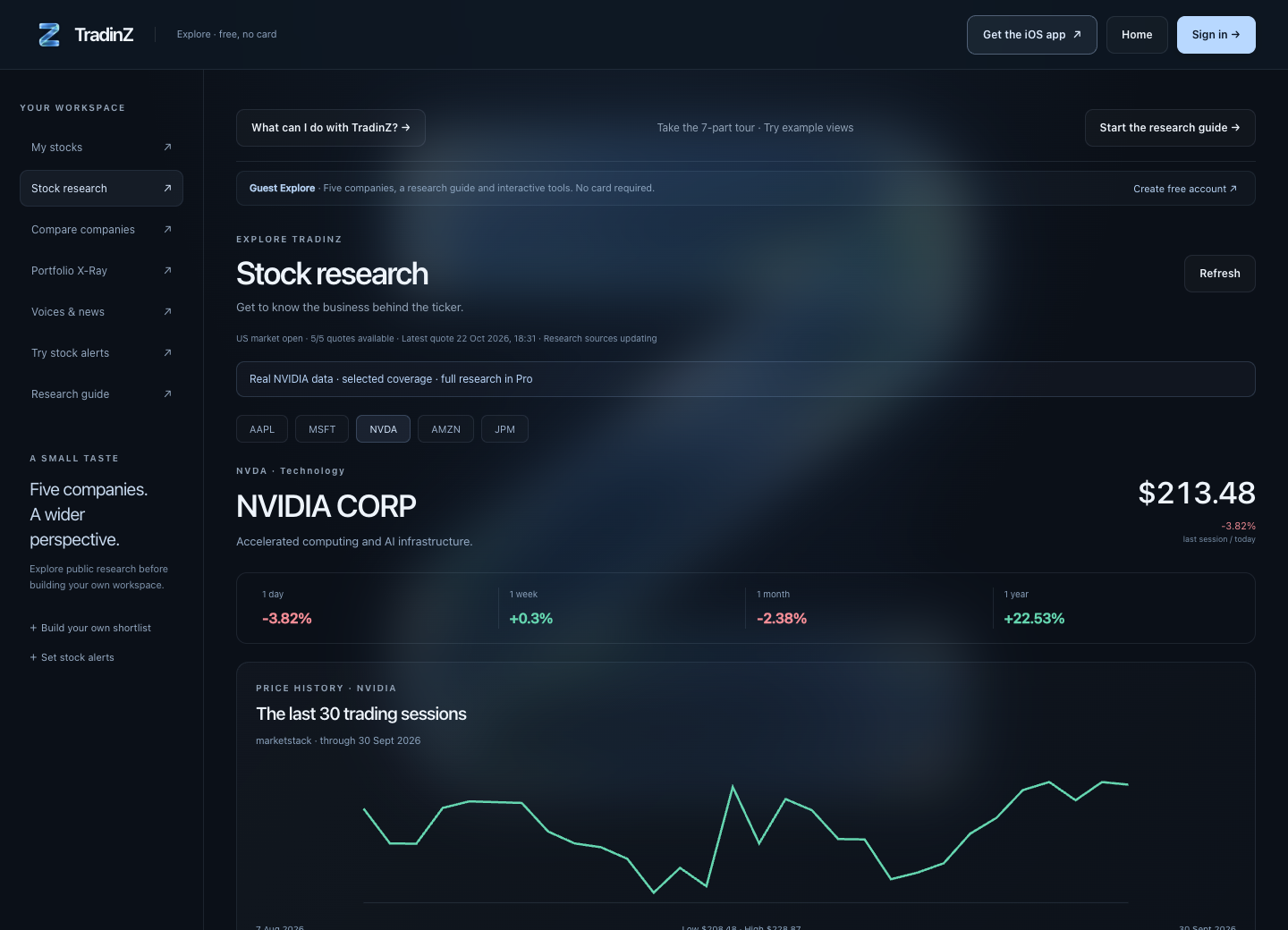The width and height of the screenshot is (1288, 930).
Task: Open Voices & news section
Action: click(101, 312)
